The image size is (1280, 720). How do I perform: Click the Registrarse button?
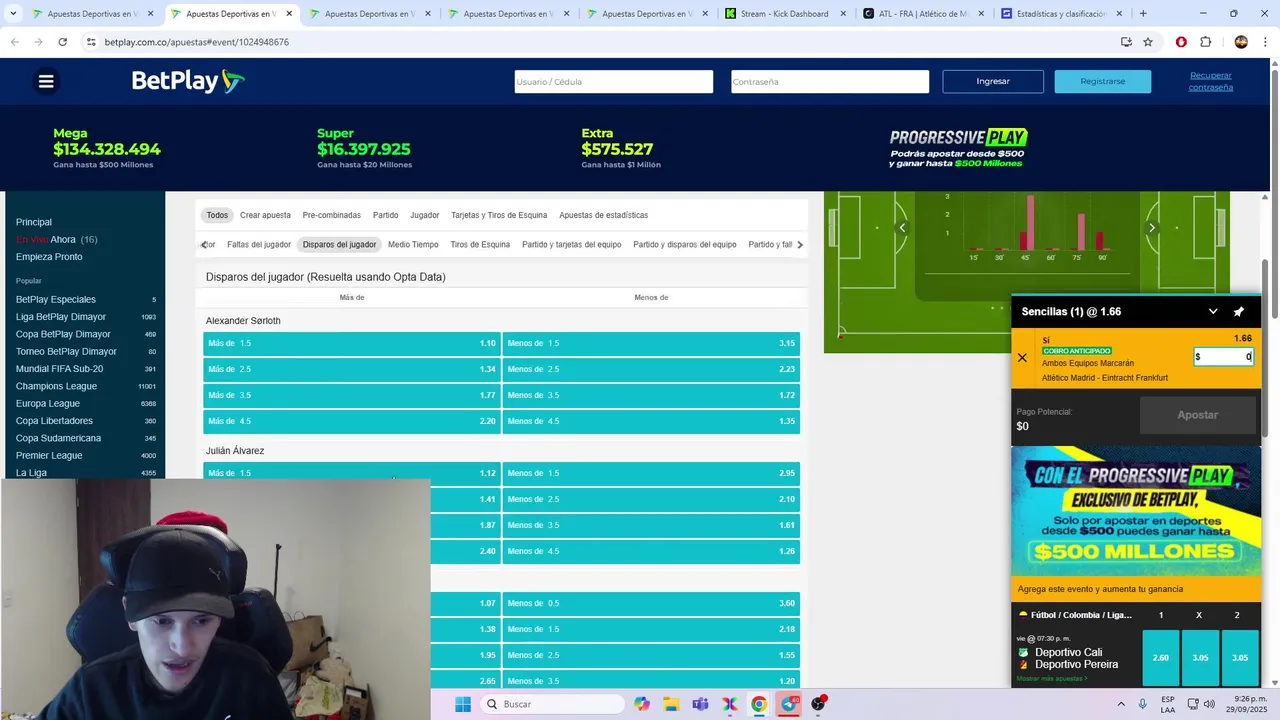[x=1102, y=81]
